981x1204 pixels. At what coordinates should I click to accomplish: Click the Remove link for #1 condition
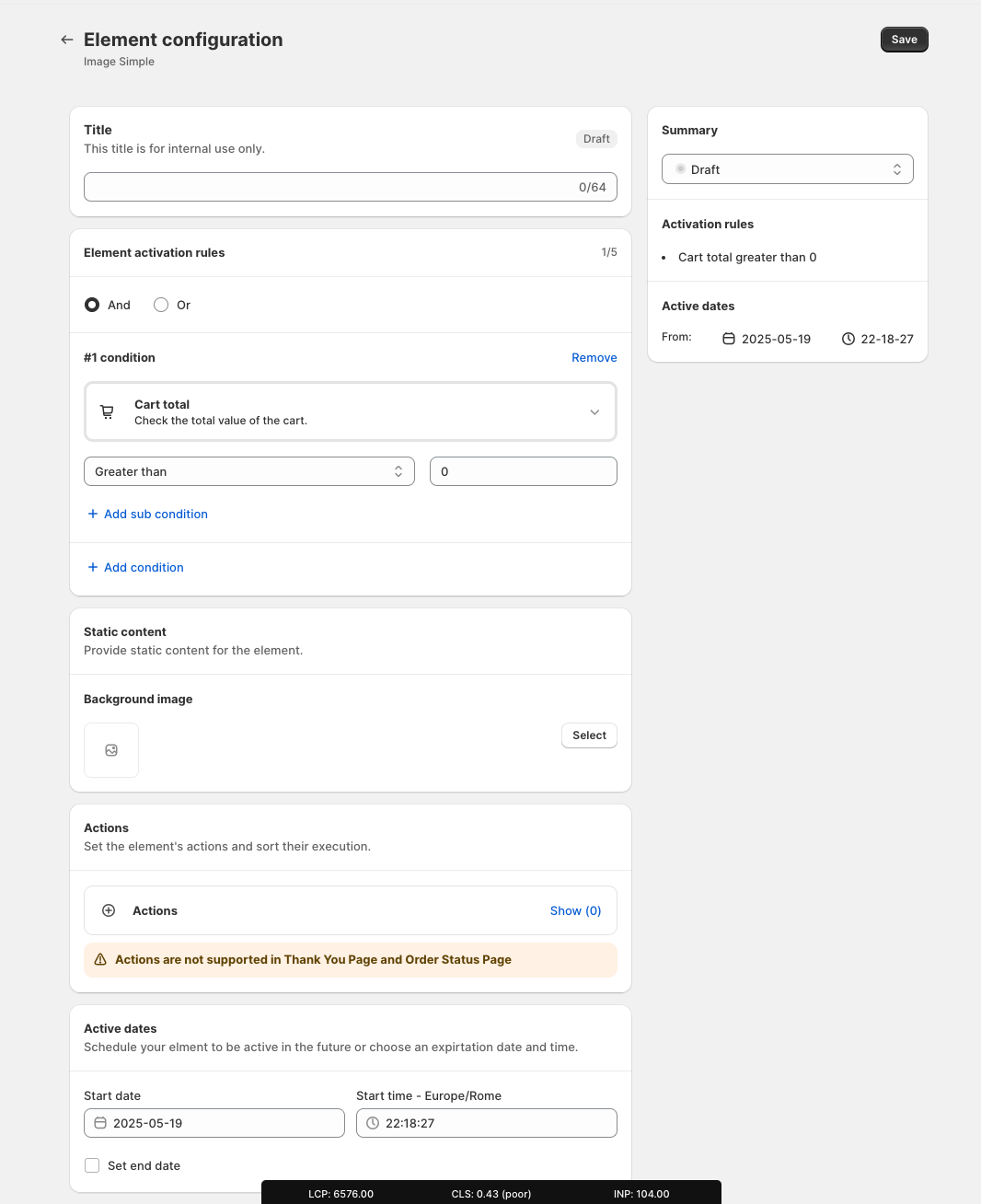(594, 357)
